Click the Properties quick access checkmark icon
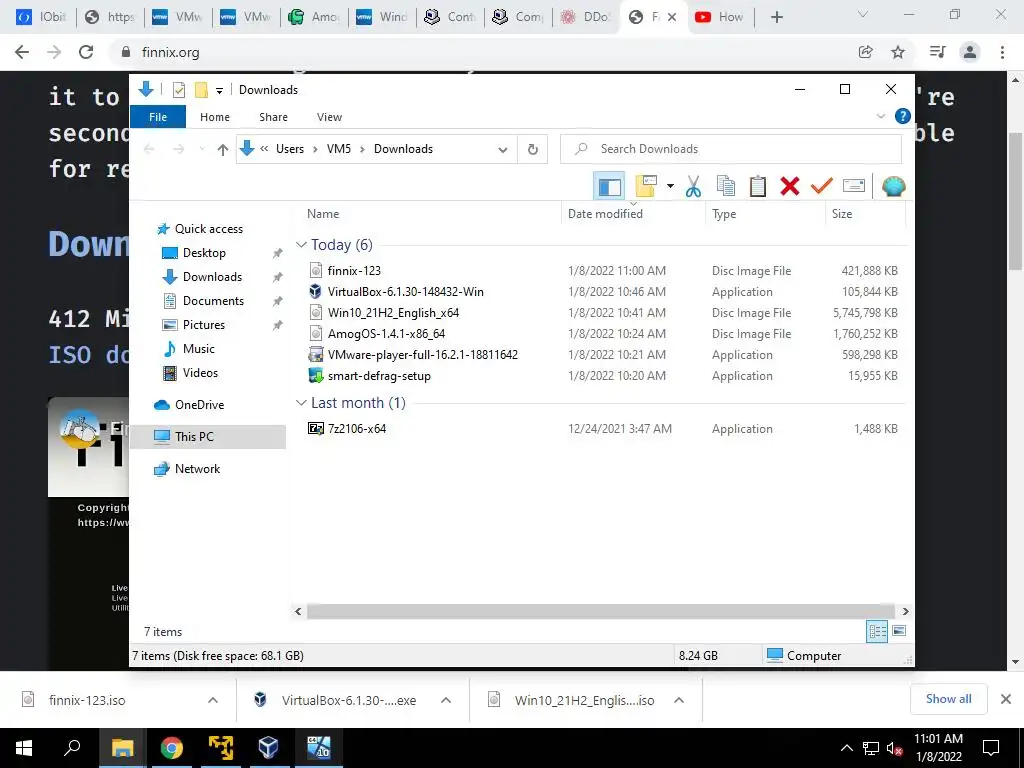 tap(179, 90)
